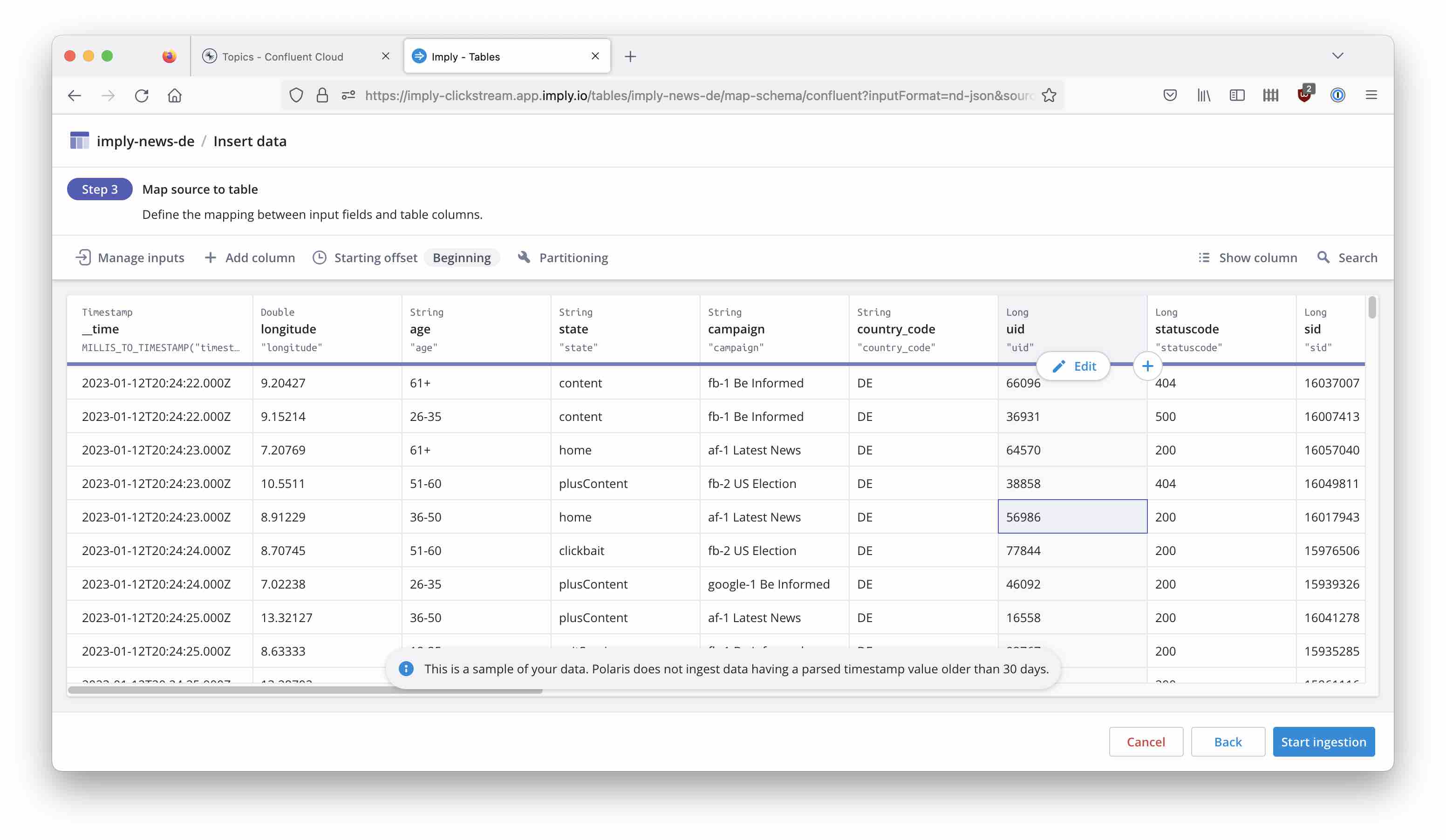The height and width of the screenshot is (840, 1446).
Task: Click the imply-news-de table icon in breadcrumb
Action: coord(79,141)
